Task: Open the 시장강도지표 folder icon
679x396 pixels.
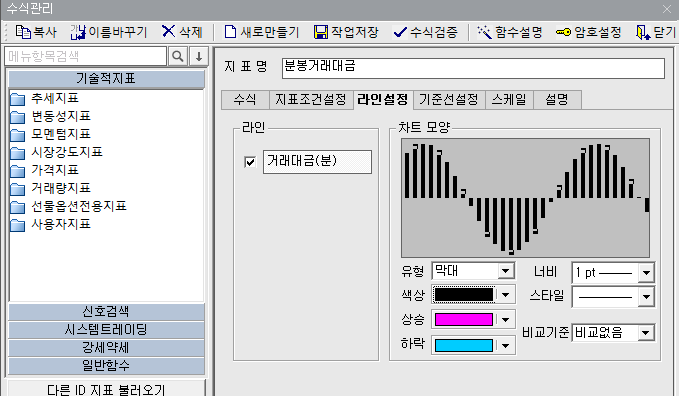Action: pos(18,153)
